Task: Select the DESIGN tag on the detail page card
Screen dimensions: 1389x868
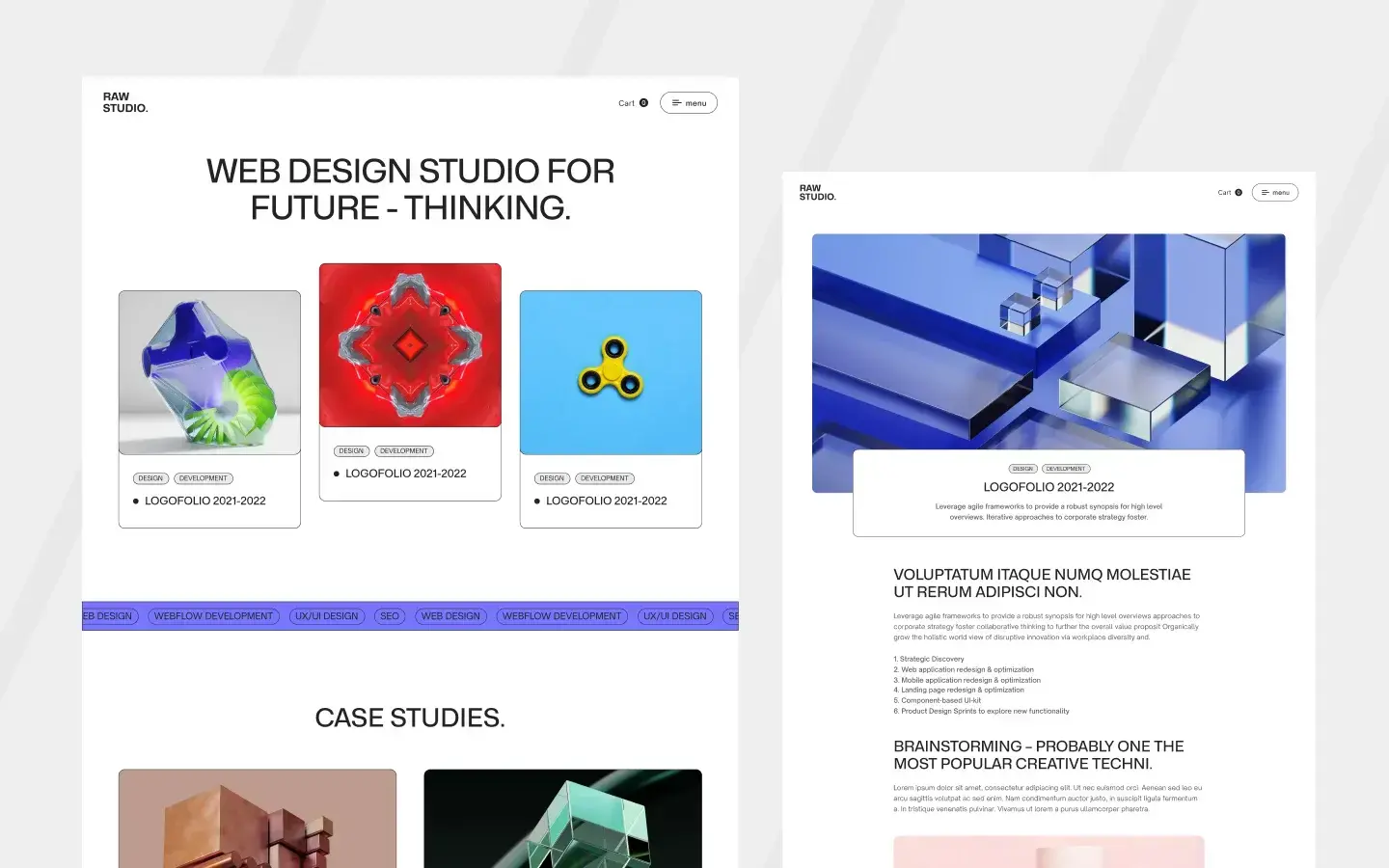Action: pyautogui.click(x=1022, y=468)
